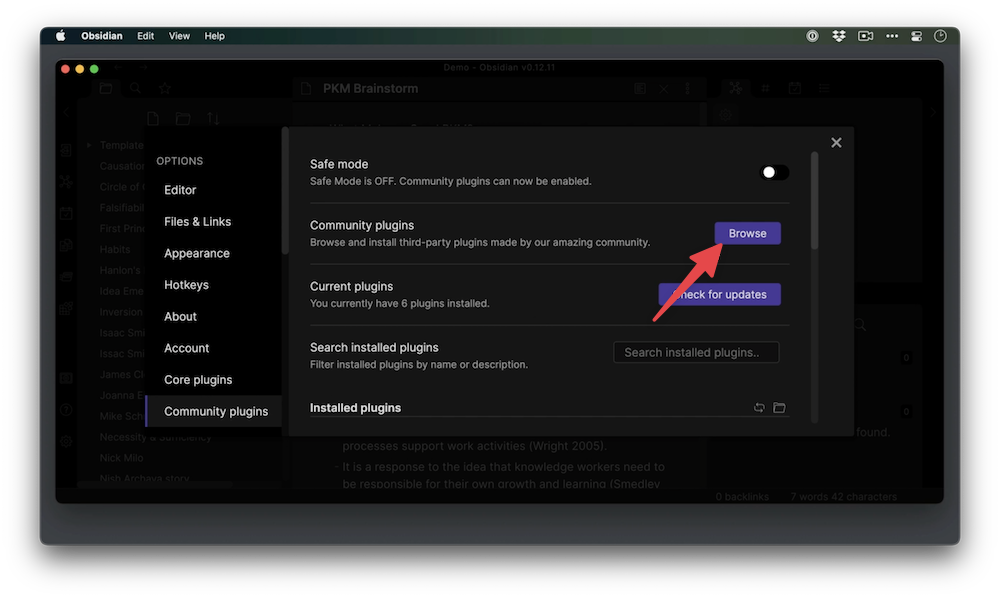Click the PKM Brainstorm note title

[371, 89]
